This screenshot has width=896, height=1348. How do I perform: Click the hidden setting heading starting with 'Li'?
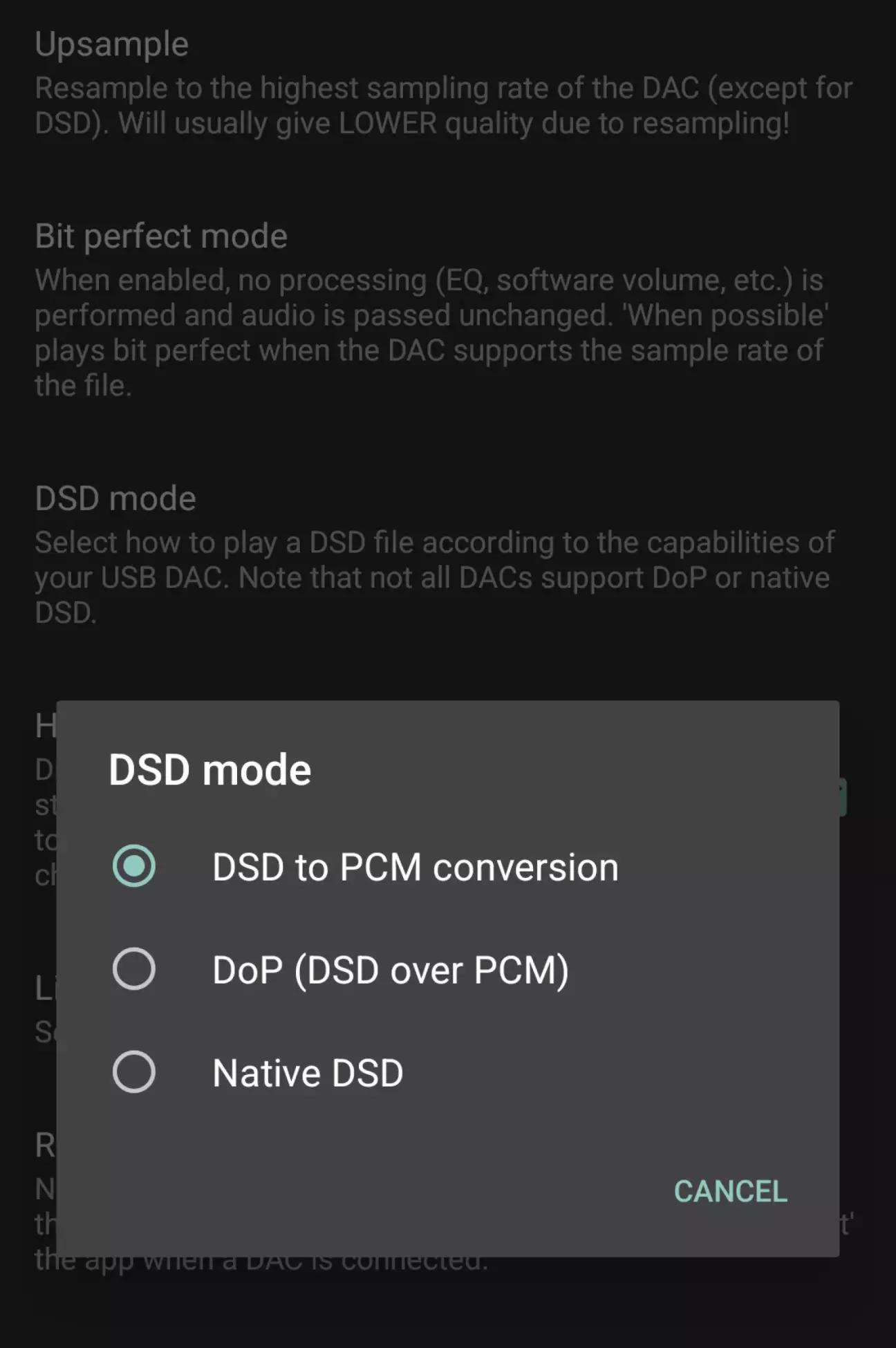tap(45, 989)
